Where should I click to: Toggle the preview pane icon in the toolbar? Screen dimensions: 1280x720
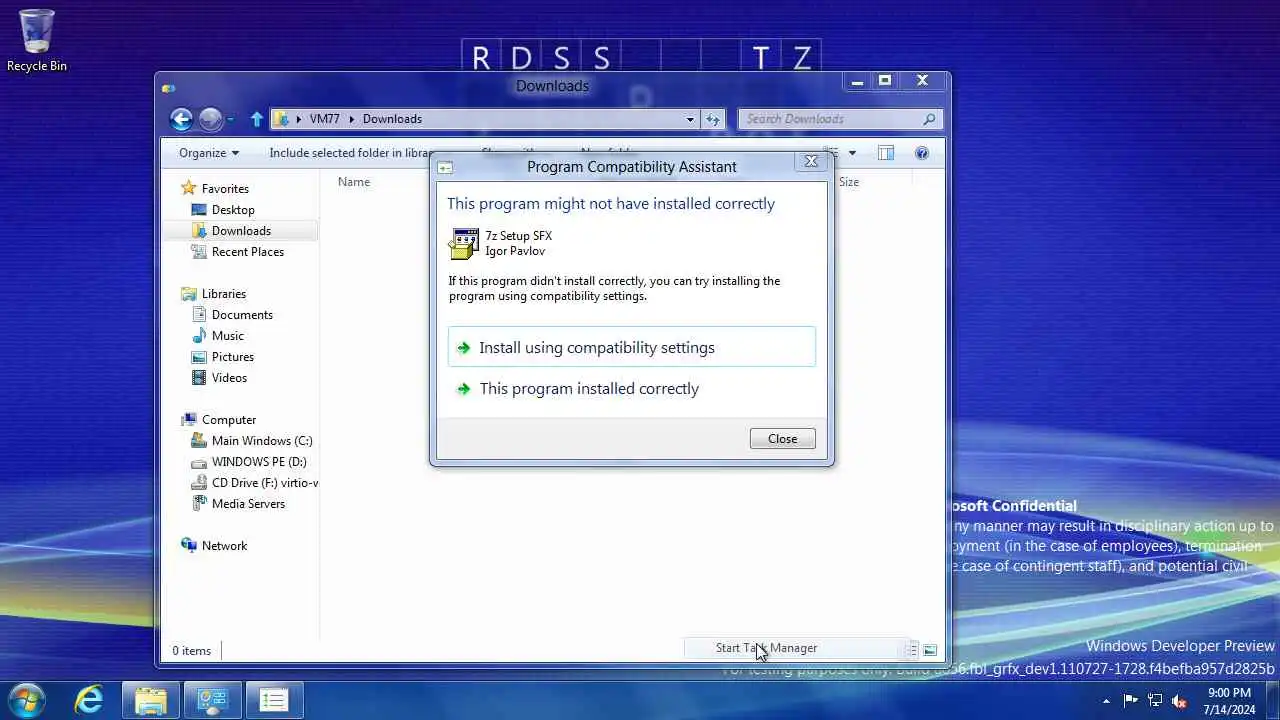[886, 153]
